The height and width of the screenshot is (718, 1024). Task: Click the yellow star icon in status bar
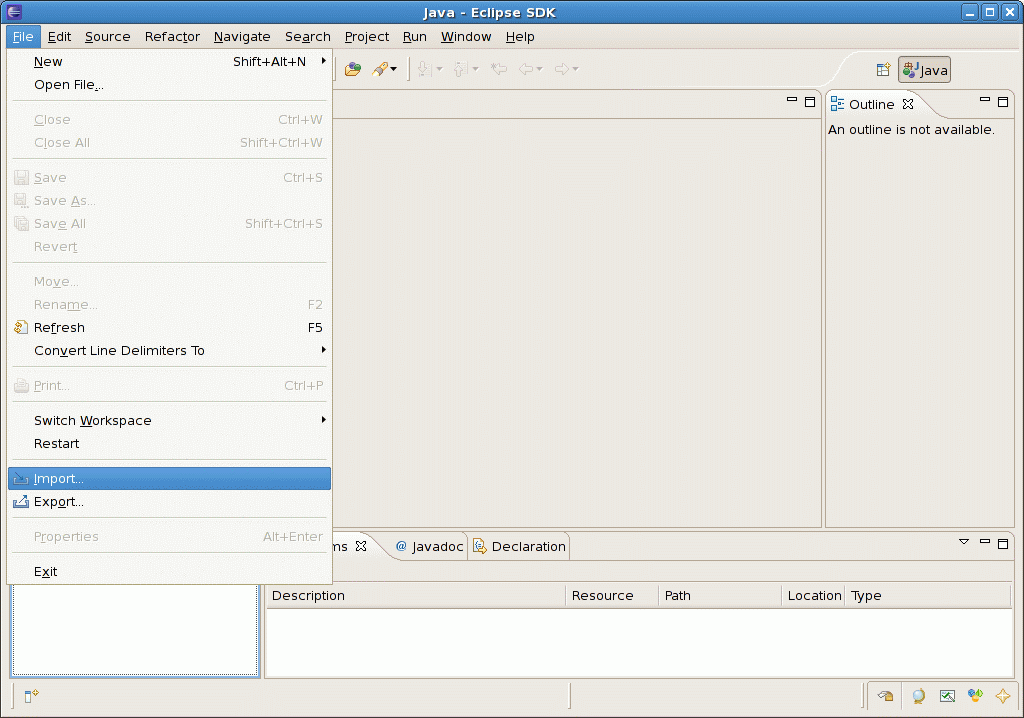point(1002,696)
